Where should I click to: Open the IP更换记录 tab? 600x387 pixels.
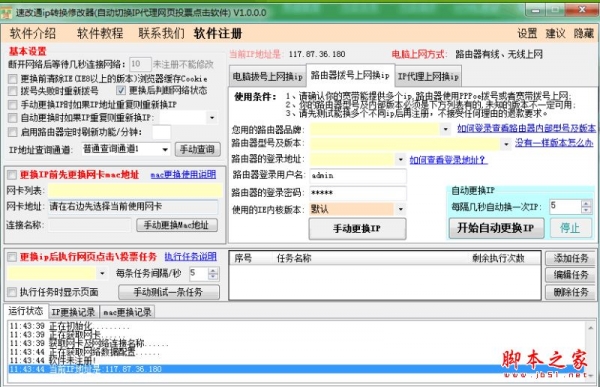(73, 312)
